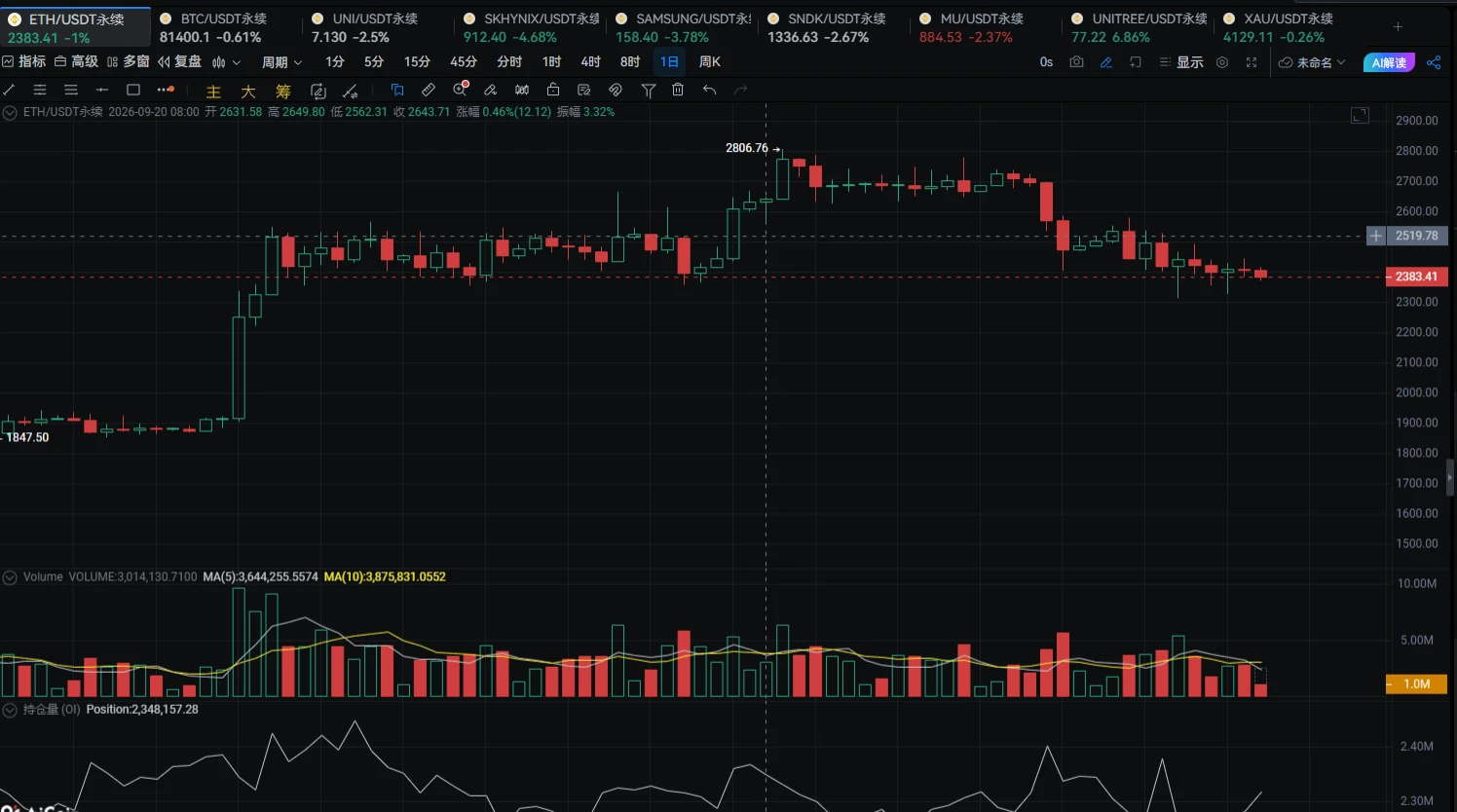Click the AI解读 button
This screenshot has width=1457, height=812.
tap(1389, 62)
